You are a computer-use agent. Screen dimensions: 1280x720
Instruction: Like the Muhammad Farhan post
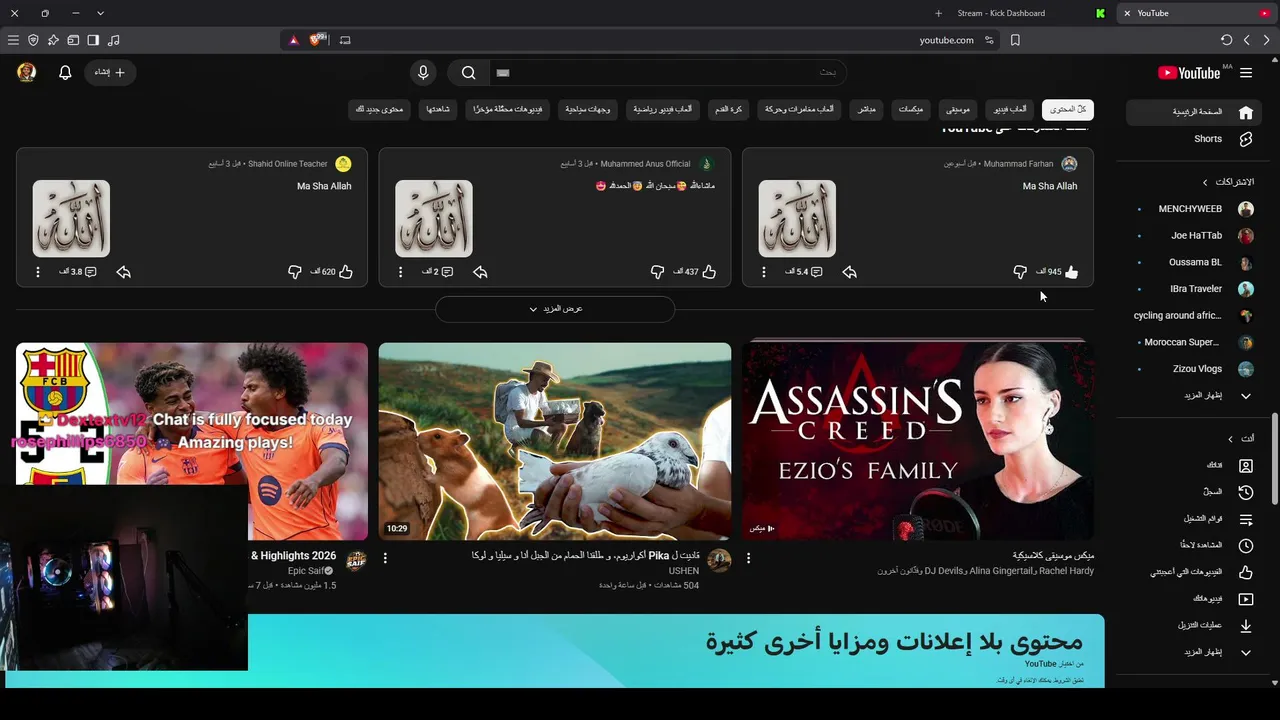1071,272
